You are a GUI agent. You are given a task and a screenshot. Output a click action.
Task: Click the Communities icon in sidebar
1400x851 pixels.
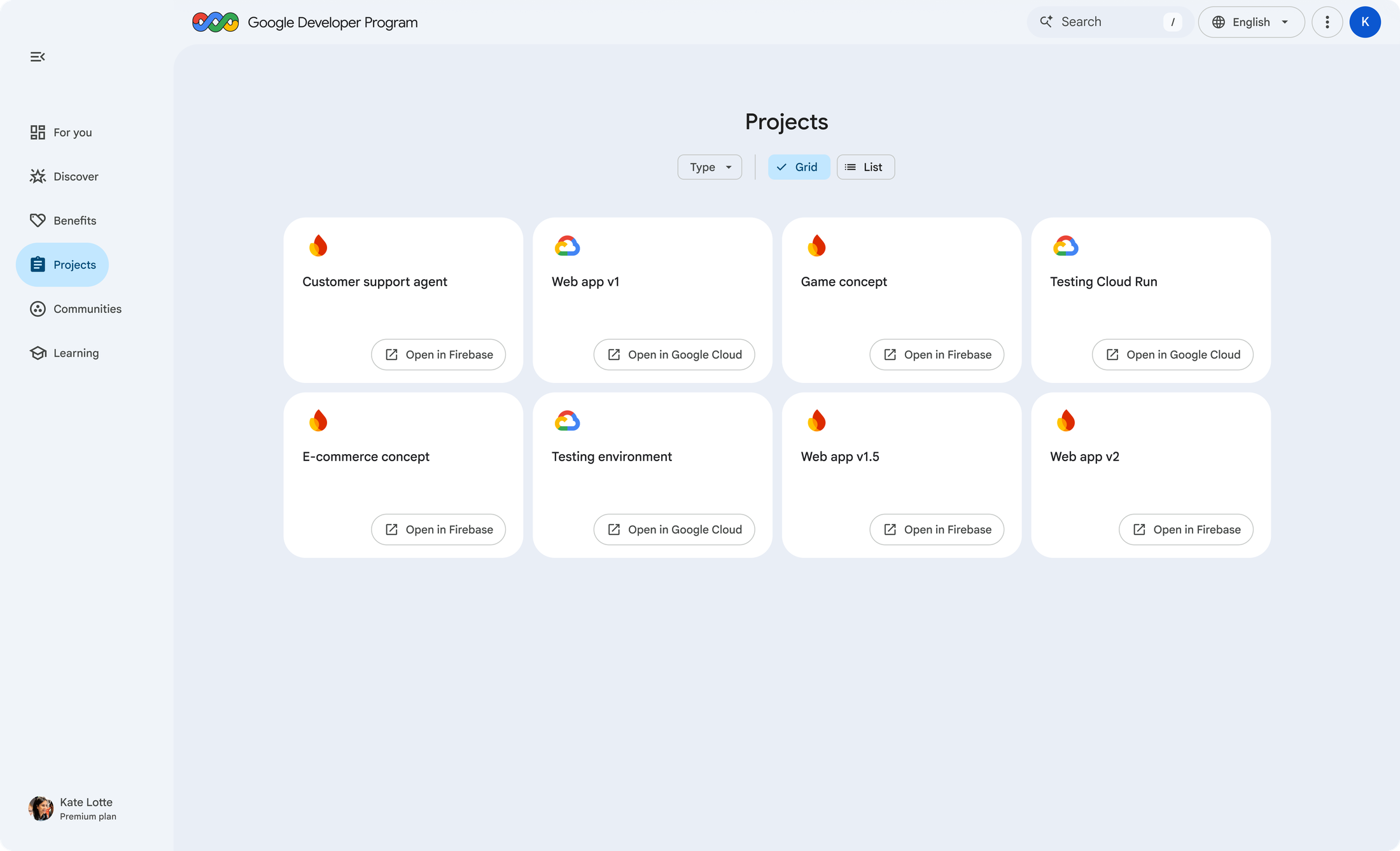pyautogui.click(x=38, y=308)
